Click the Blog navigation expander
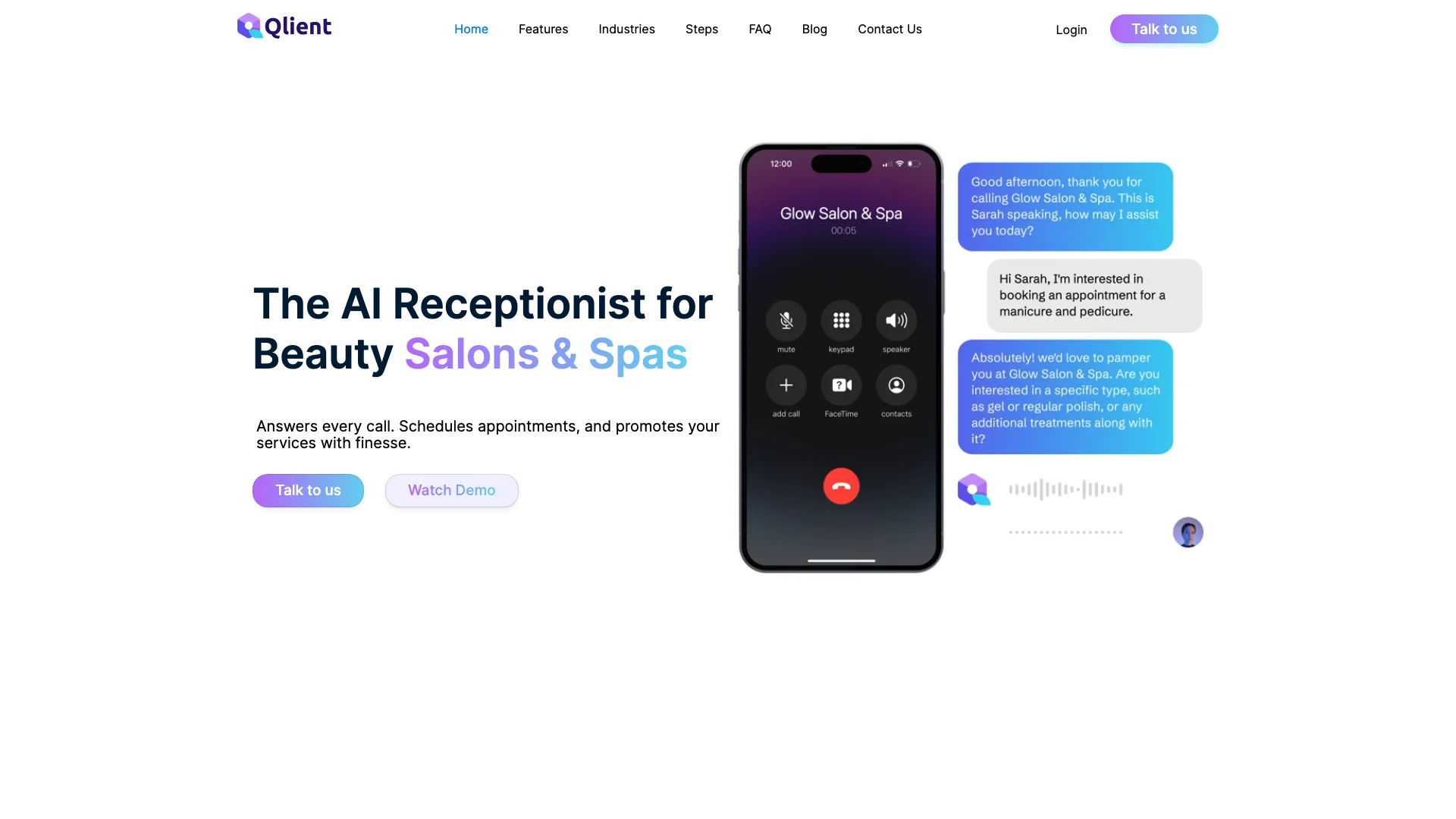The image size is (1456, 819). [814, 28]
